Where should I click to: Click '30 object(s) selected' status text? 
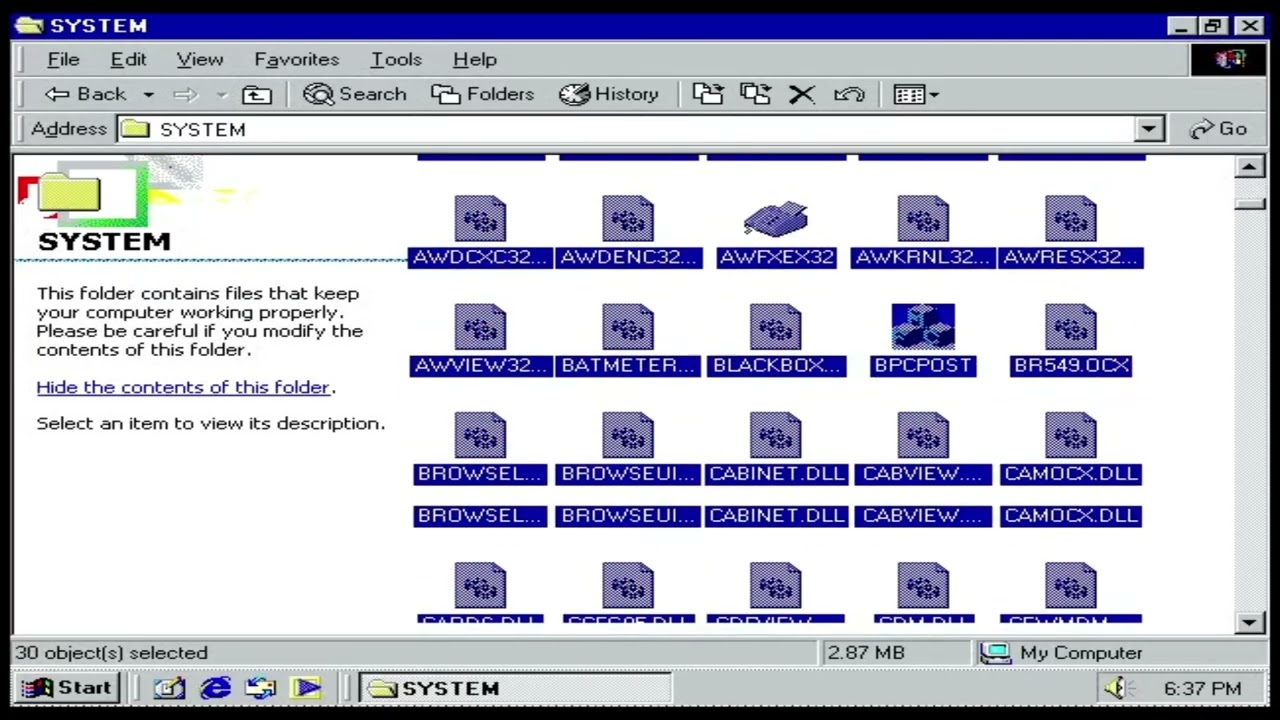pyautogui.click(x=111, y=653)
